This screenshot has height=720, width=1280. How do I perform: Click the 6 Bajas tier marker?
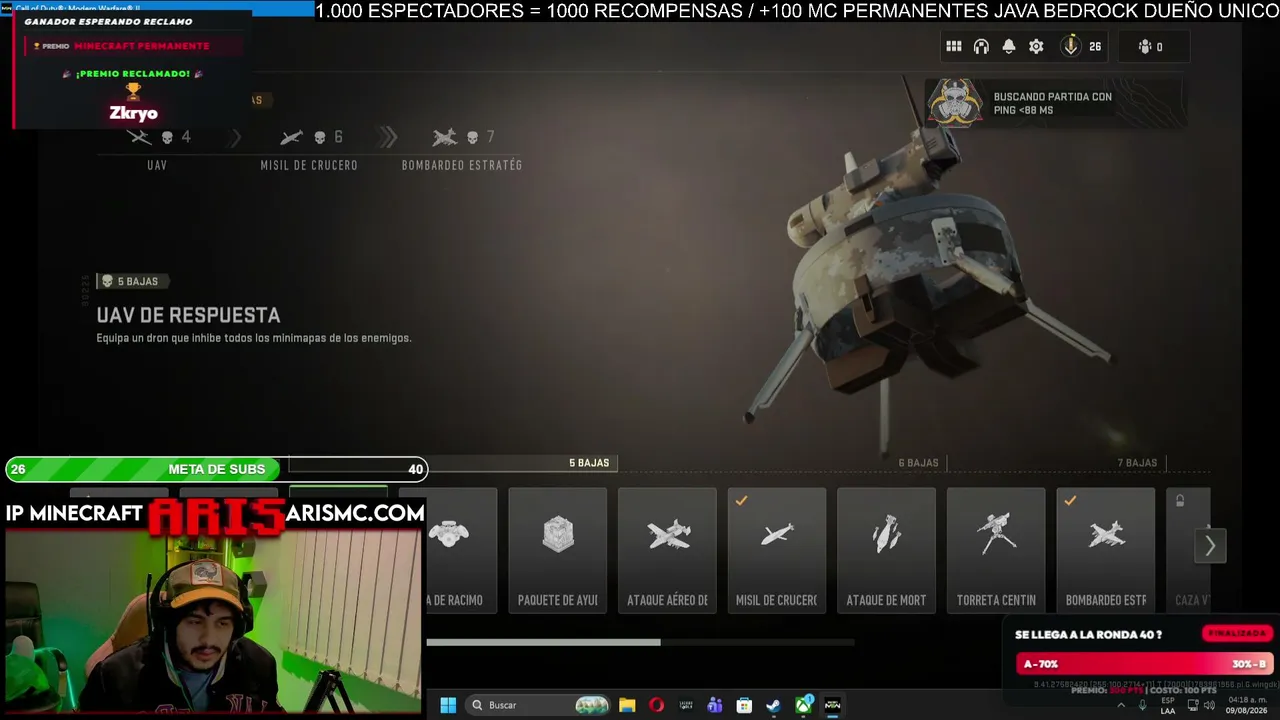[x=918, y=463]
